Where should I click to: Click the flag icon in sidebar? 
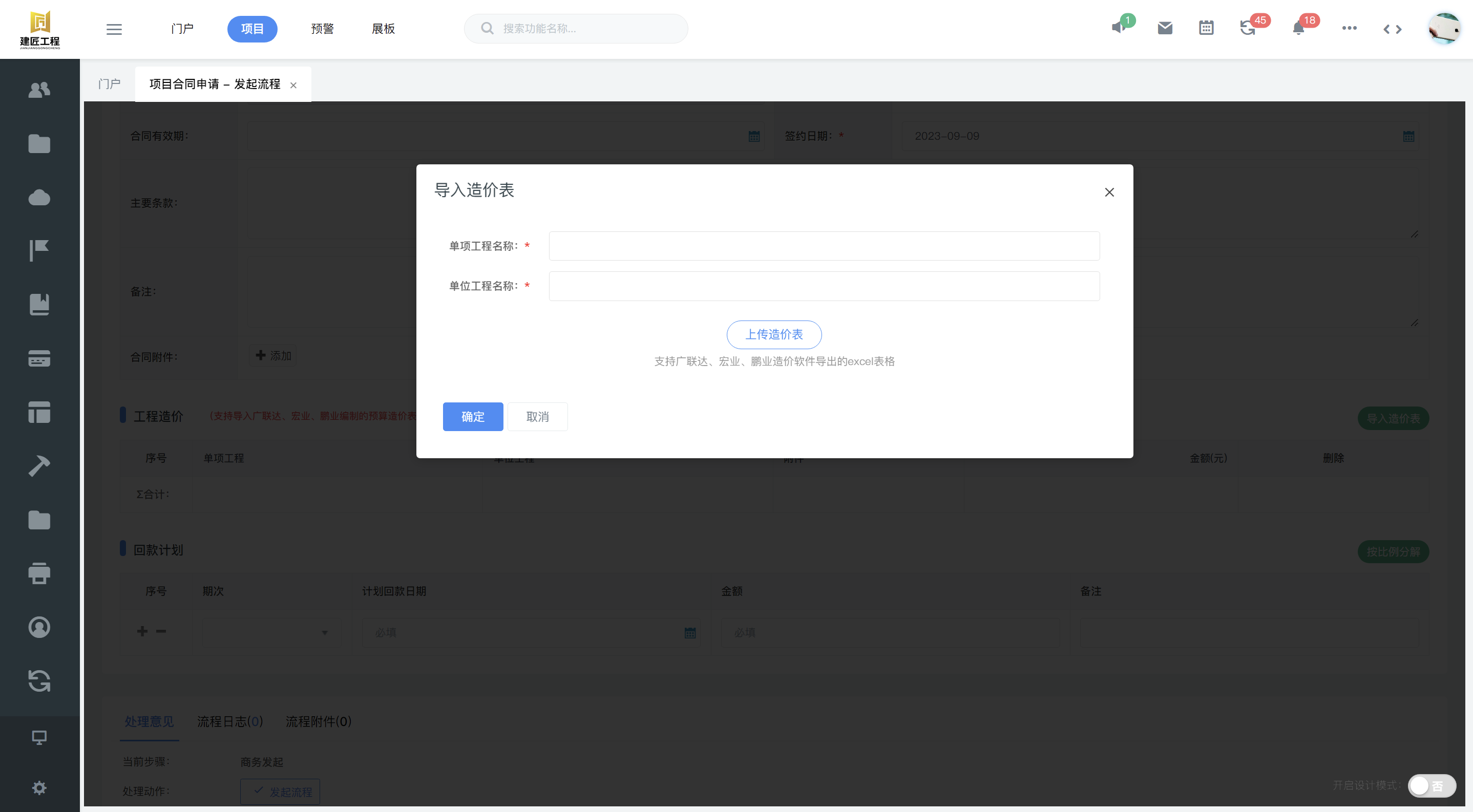pos(39,251)
